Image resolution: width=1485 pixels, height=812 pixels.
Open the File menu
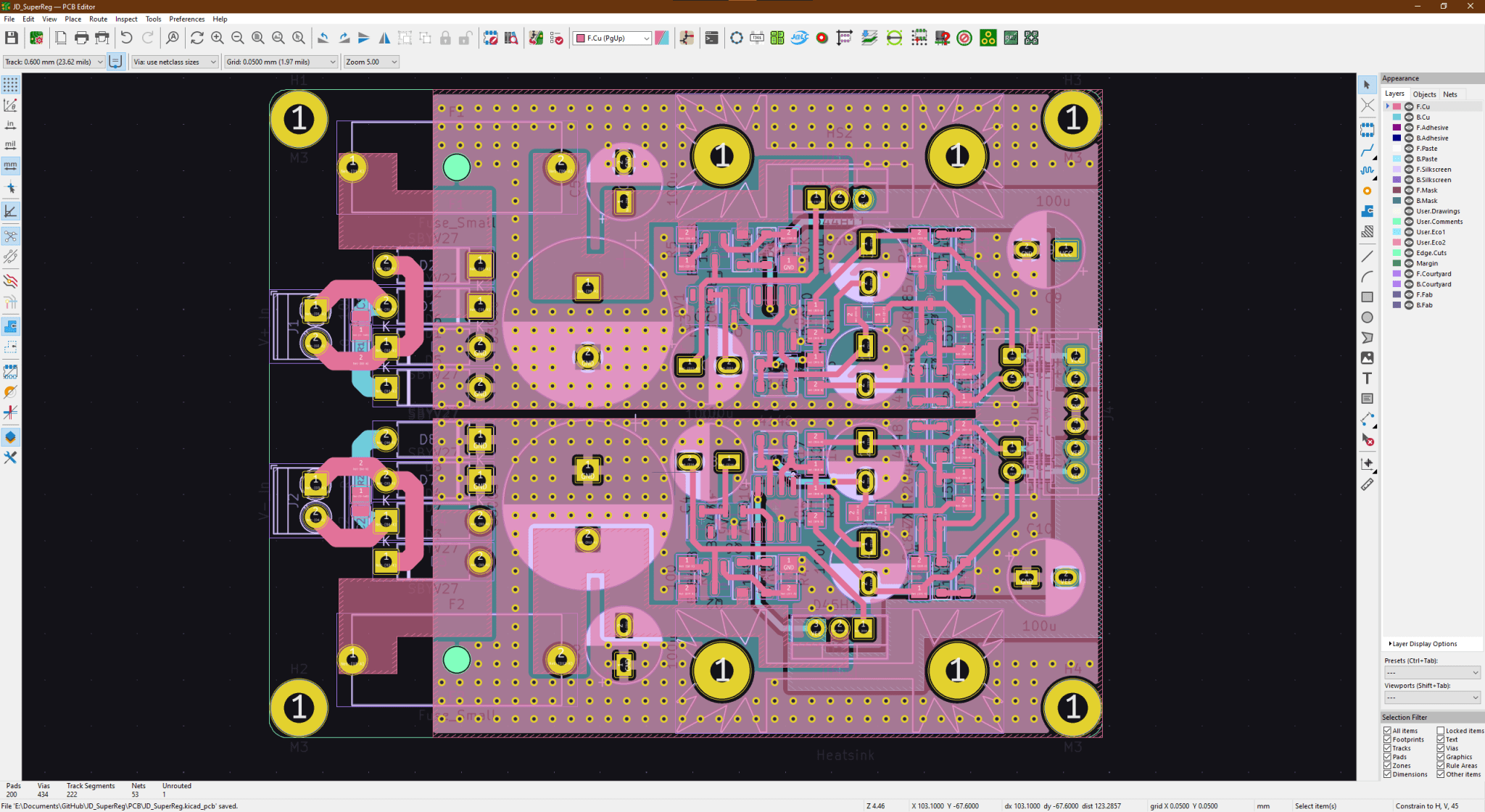9,19
